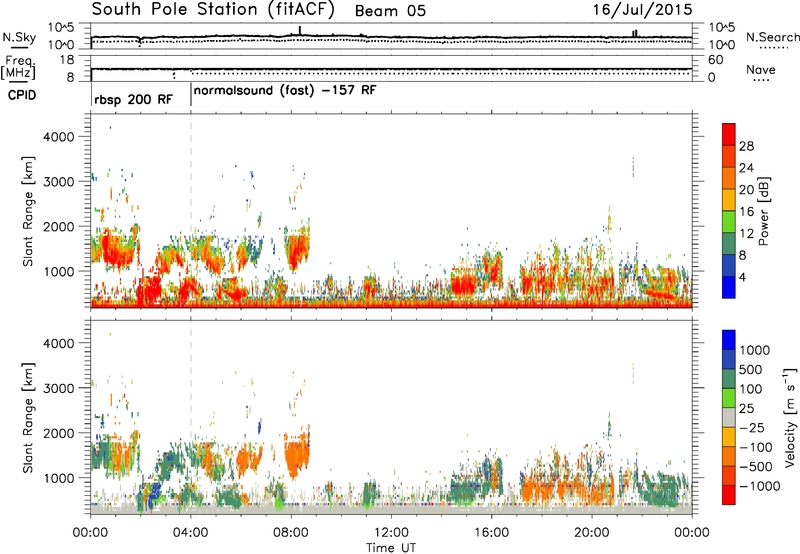Click the "rbsp 200 RF" CPID label

[x=133, y=99]
